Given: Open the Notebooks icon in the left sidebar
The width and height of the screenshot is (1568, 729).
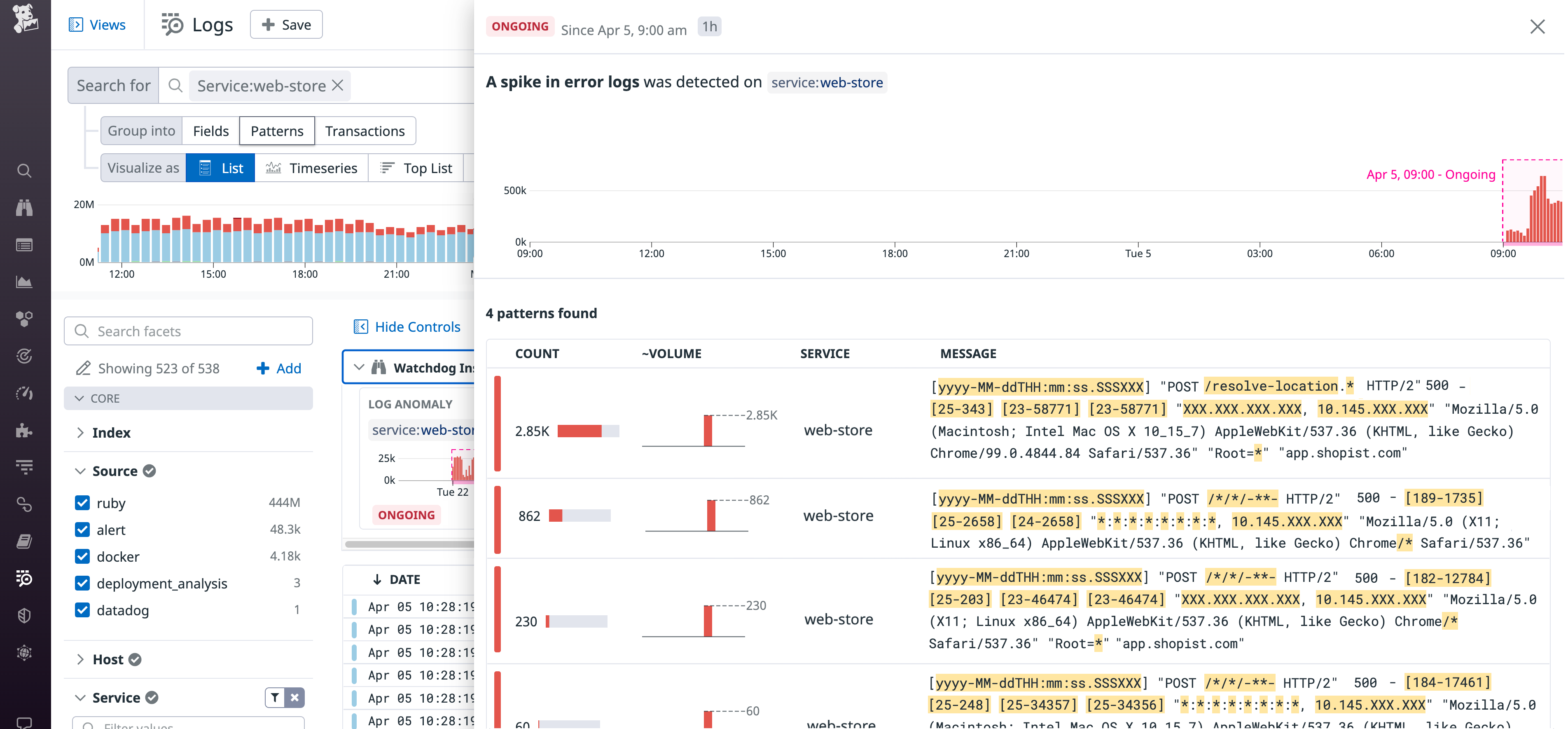Looking at the screenshot, I should pyautogui.click(x=24, y=541).
